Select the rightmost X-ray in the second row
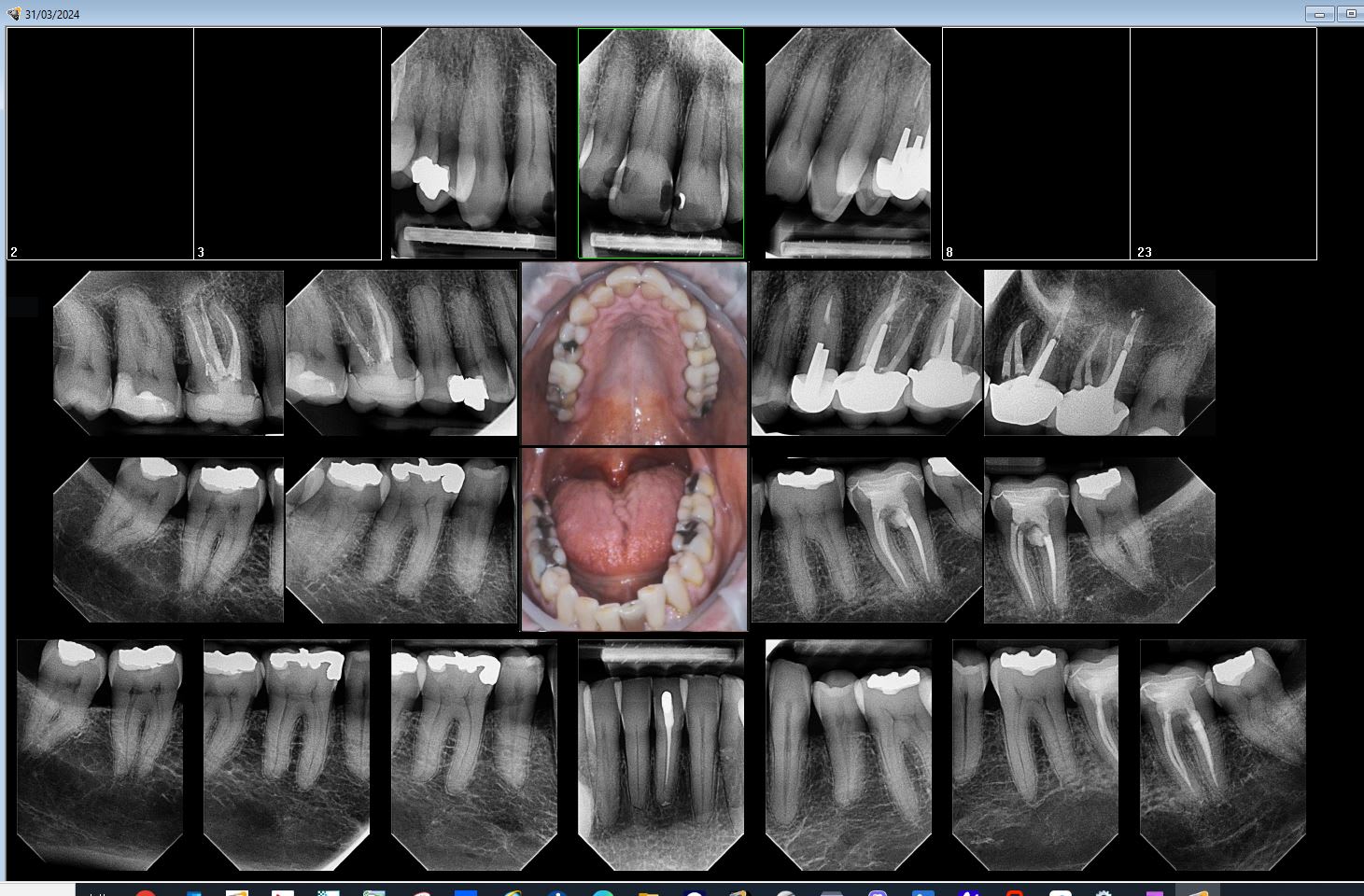Image resolution: width=1364 pixels, height=896 pixels. [x=1099, y=353]
